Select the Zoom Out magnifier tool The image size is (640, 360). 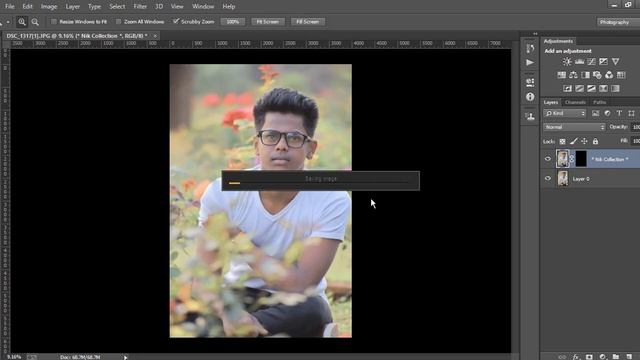coord(35,22)
